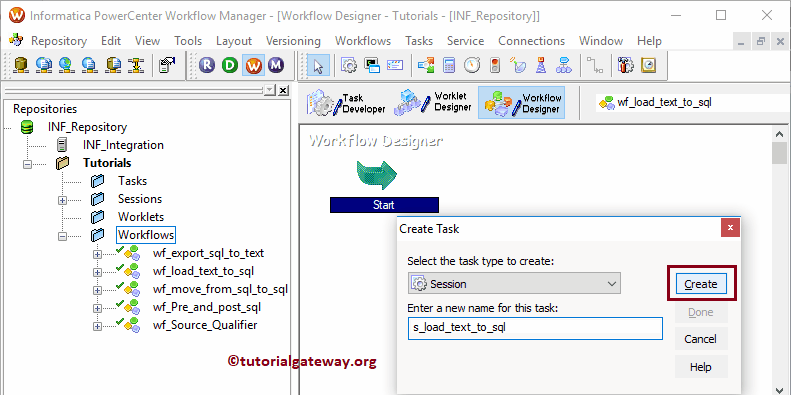Click the Help button in Create Task

click(701, 367)
